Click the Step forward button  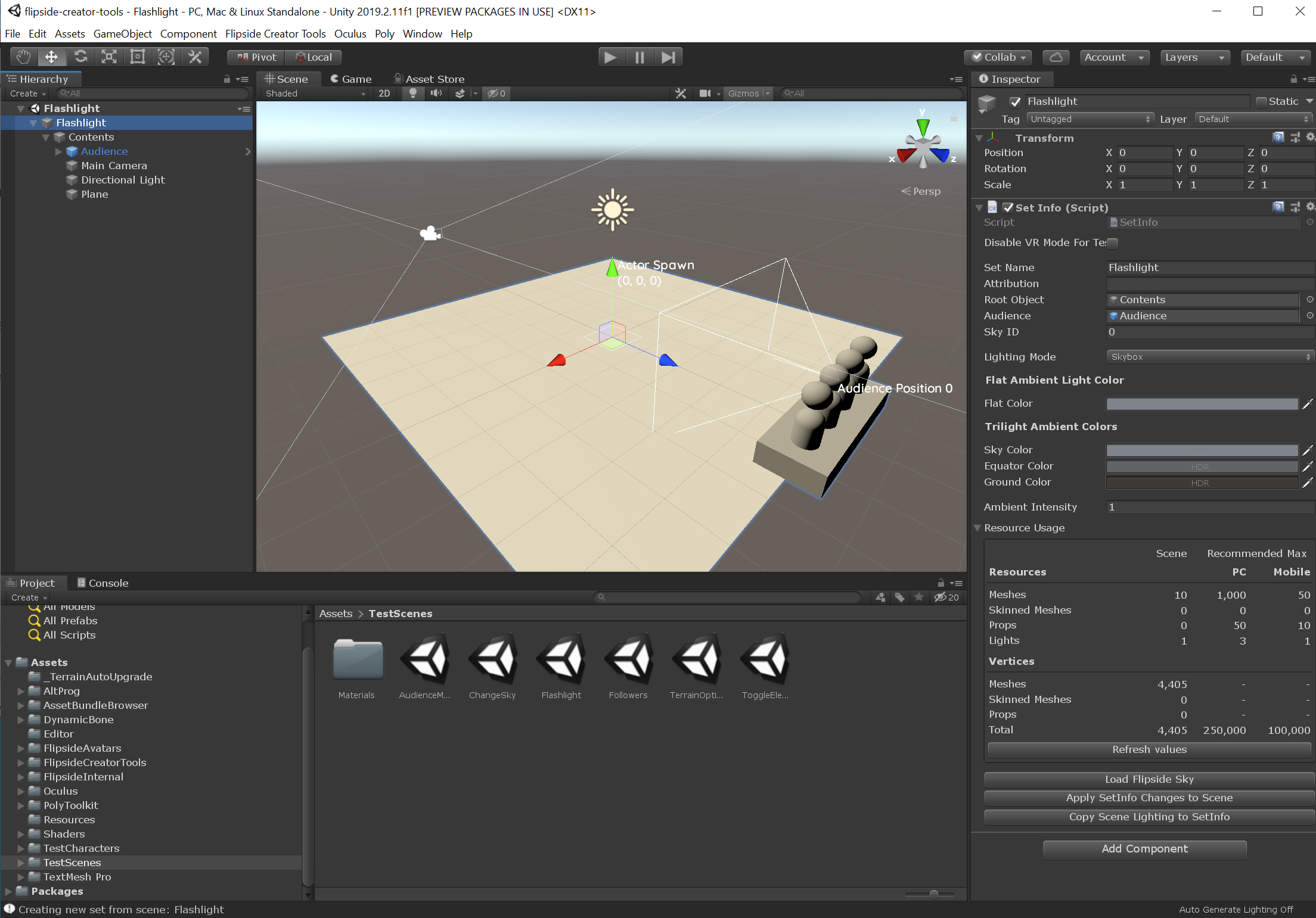668,57
